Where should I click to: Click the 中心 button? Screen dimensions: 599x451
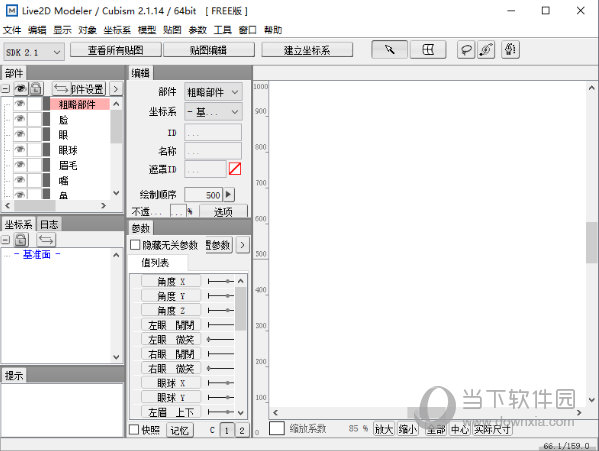(x=460, y=429)
